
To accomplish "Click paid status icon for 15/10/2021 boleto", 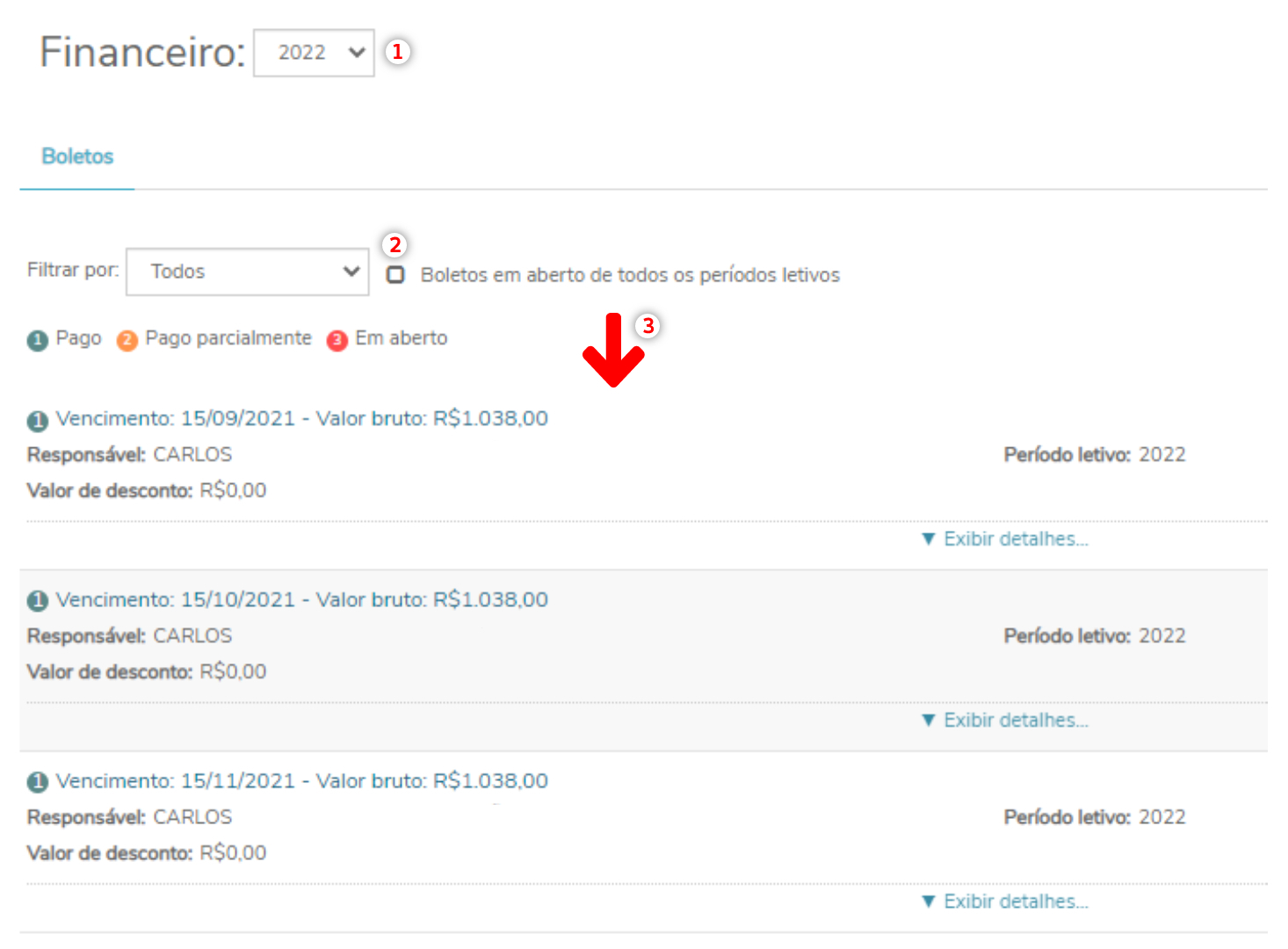I will tap(38, 601).
